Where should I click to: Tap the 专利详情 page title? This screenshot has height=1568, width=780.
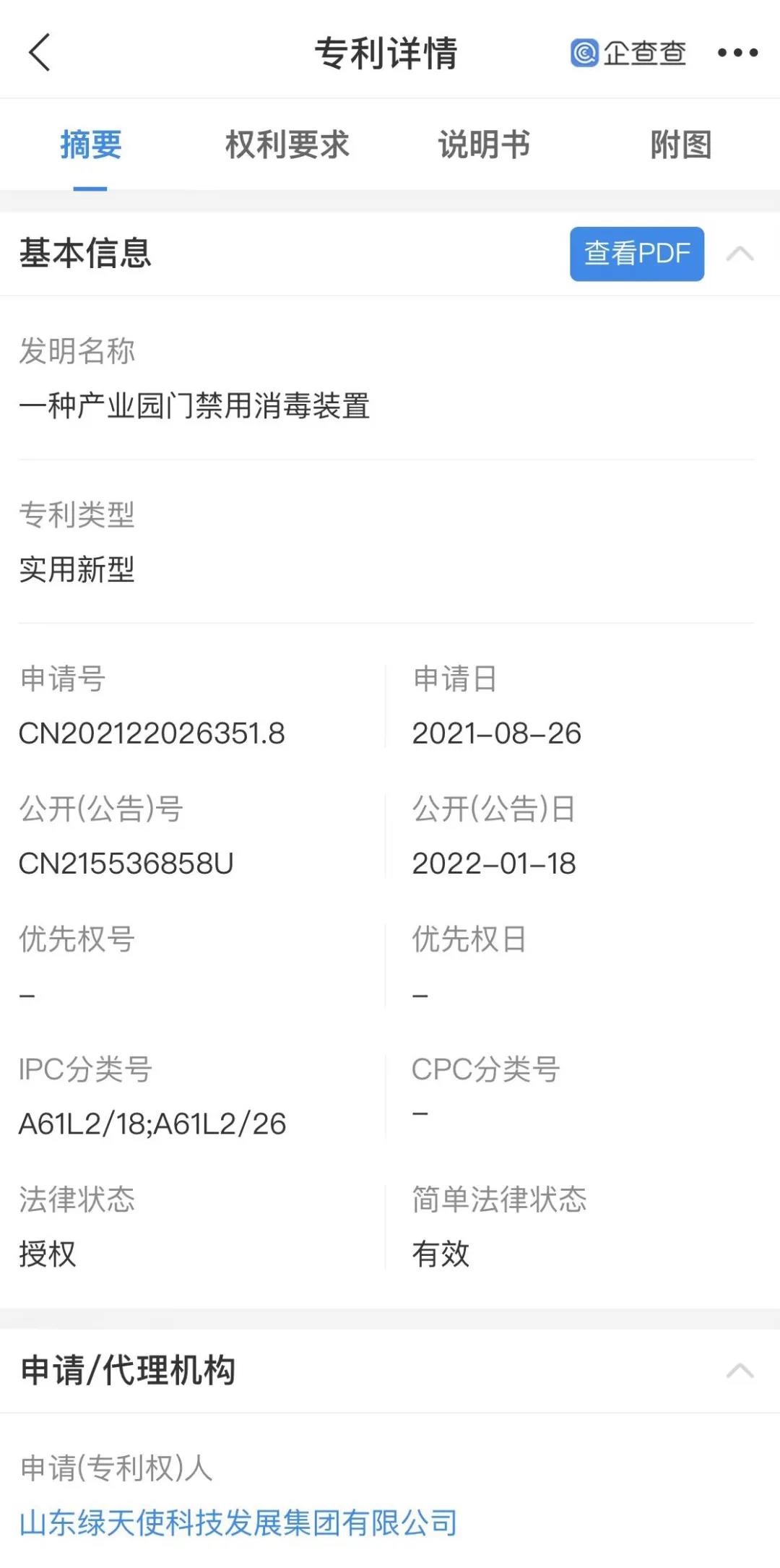[x=386, y=53]
